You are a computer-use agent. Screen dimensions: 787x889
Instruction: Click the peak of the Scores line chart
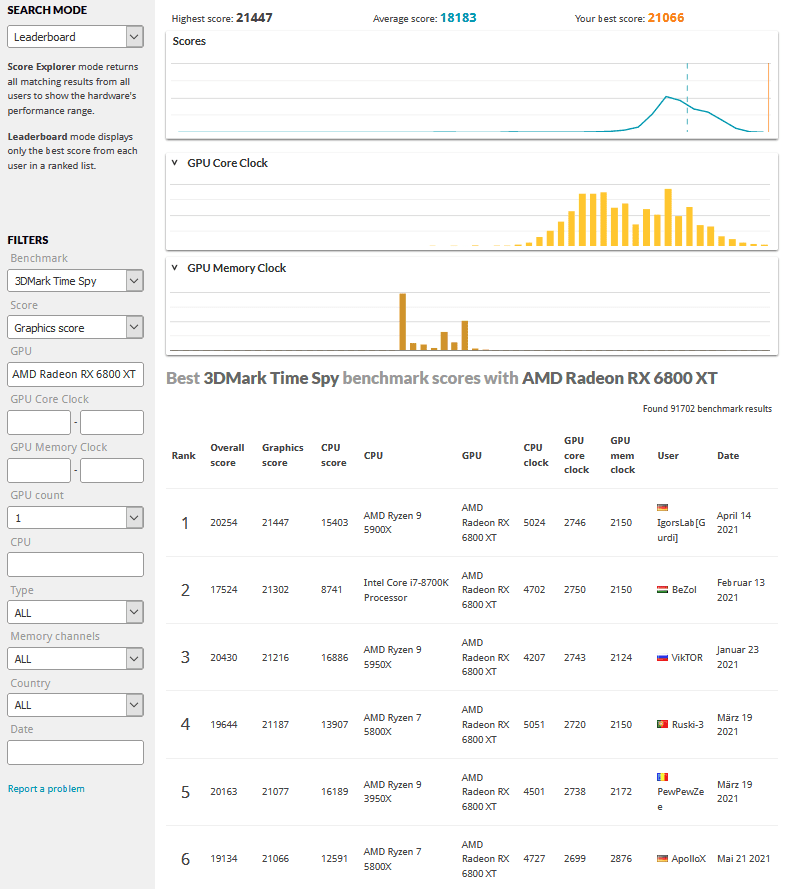point(667,97)
